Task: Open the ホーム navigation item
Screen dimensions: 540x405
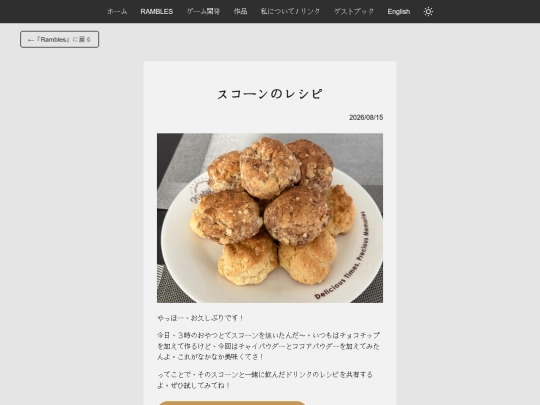Action: (x=117, y=12)
